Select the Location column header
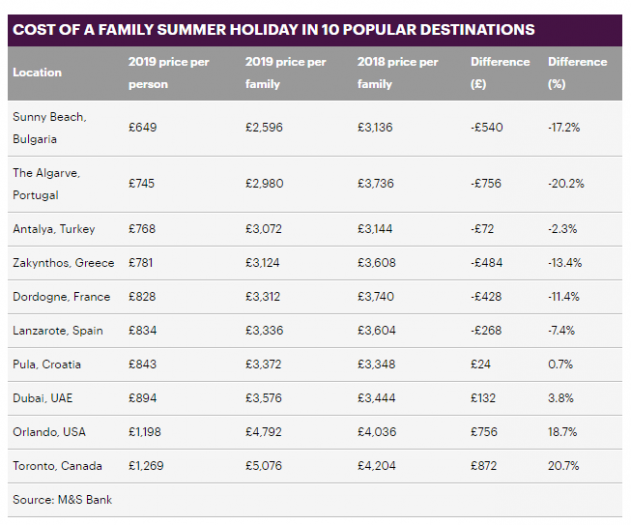This screenshot has height=525, width=631. click(37, 73)
